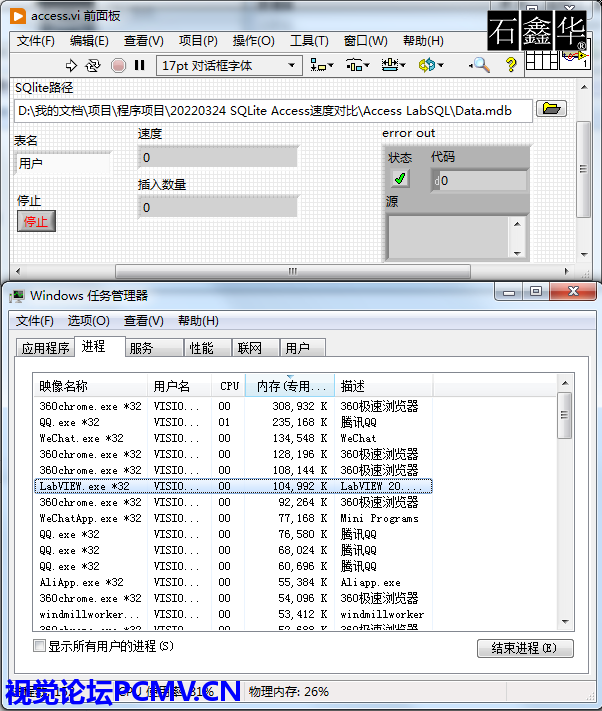
Task: Show Context Help question mark
Action: tap(511, 65)
